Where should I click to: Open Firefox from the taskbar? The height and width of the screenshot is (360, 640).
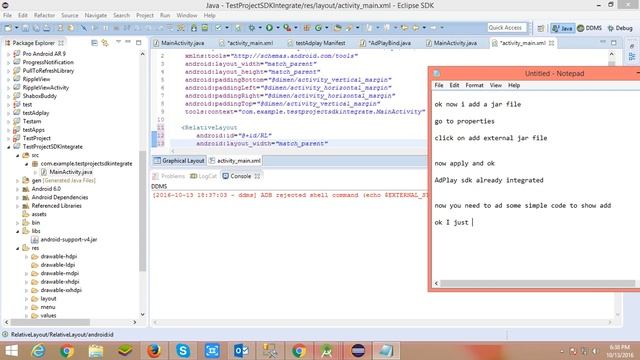tap(154, 351)
